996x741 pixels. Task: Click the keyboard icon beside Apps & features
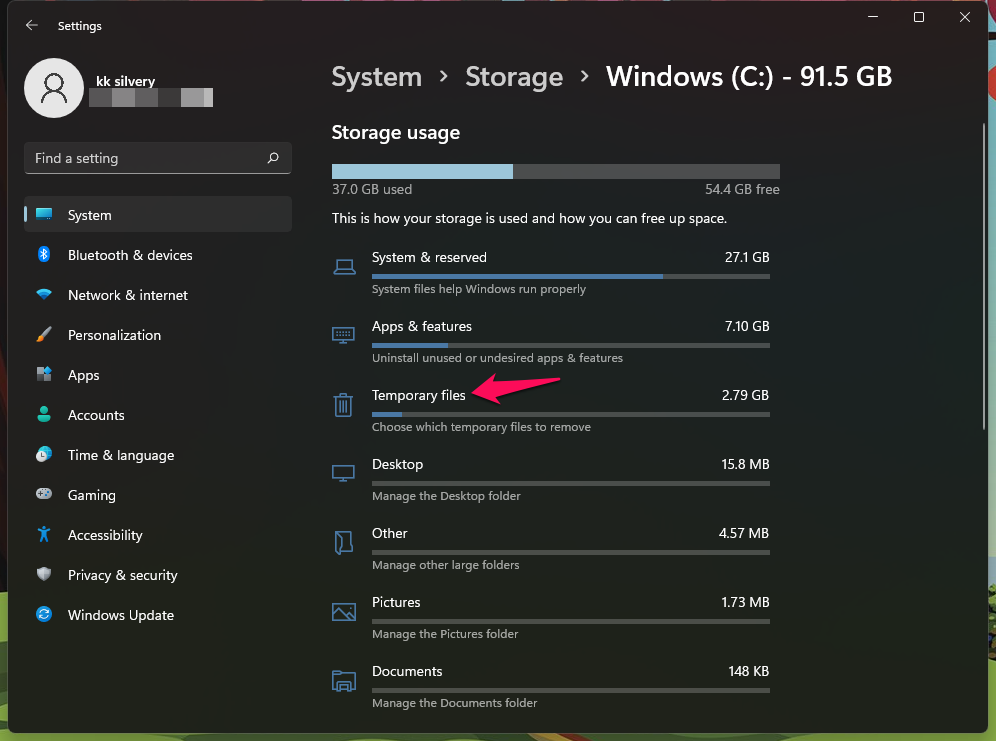(x=344, y=335)
